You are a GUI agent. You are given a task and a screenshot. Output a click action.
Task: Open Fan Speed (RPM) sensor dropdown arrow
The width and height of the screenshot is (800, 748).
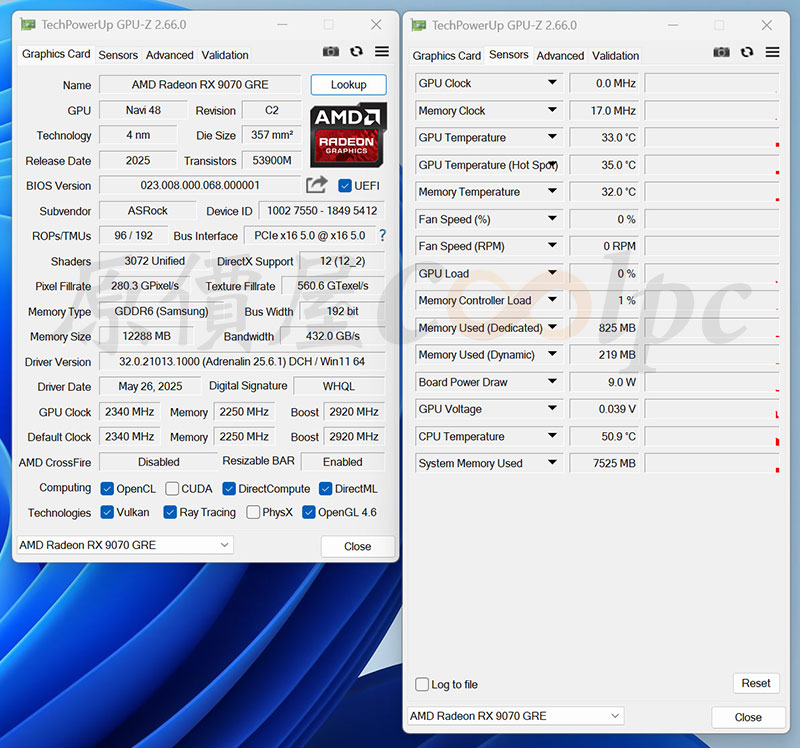pyautogui.click(x=552, y=245)
